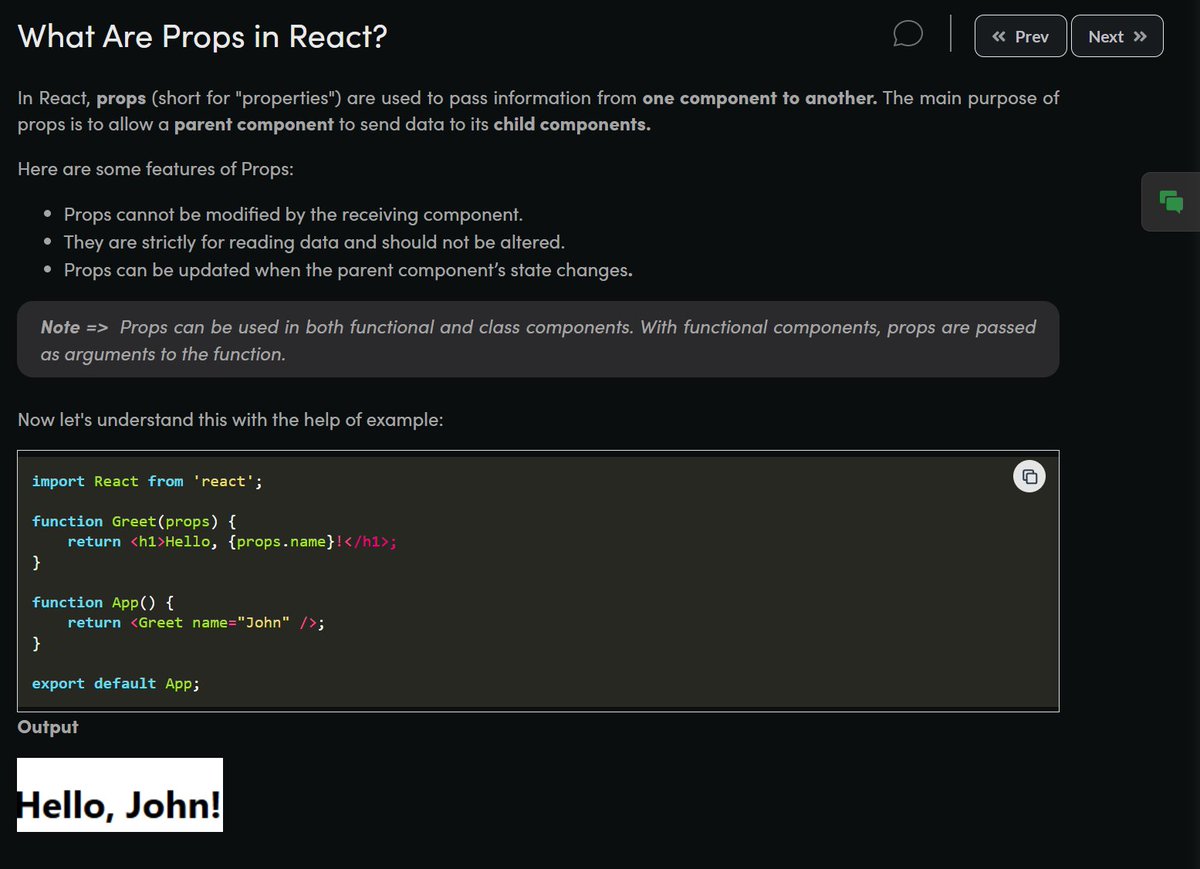Click code line import React from 'react';
Viewport: 1200px width, 869px height.
(147, 481)
